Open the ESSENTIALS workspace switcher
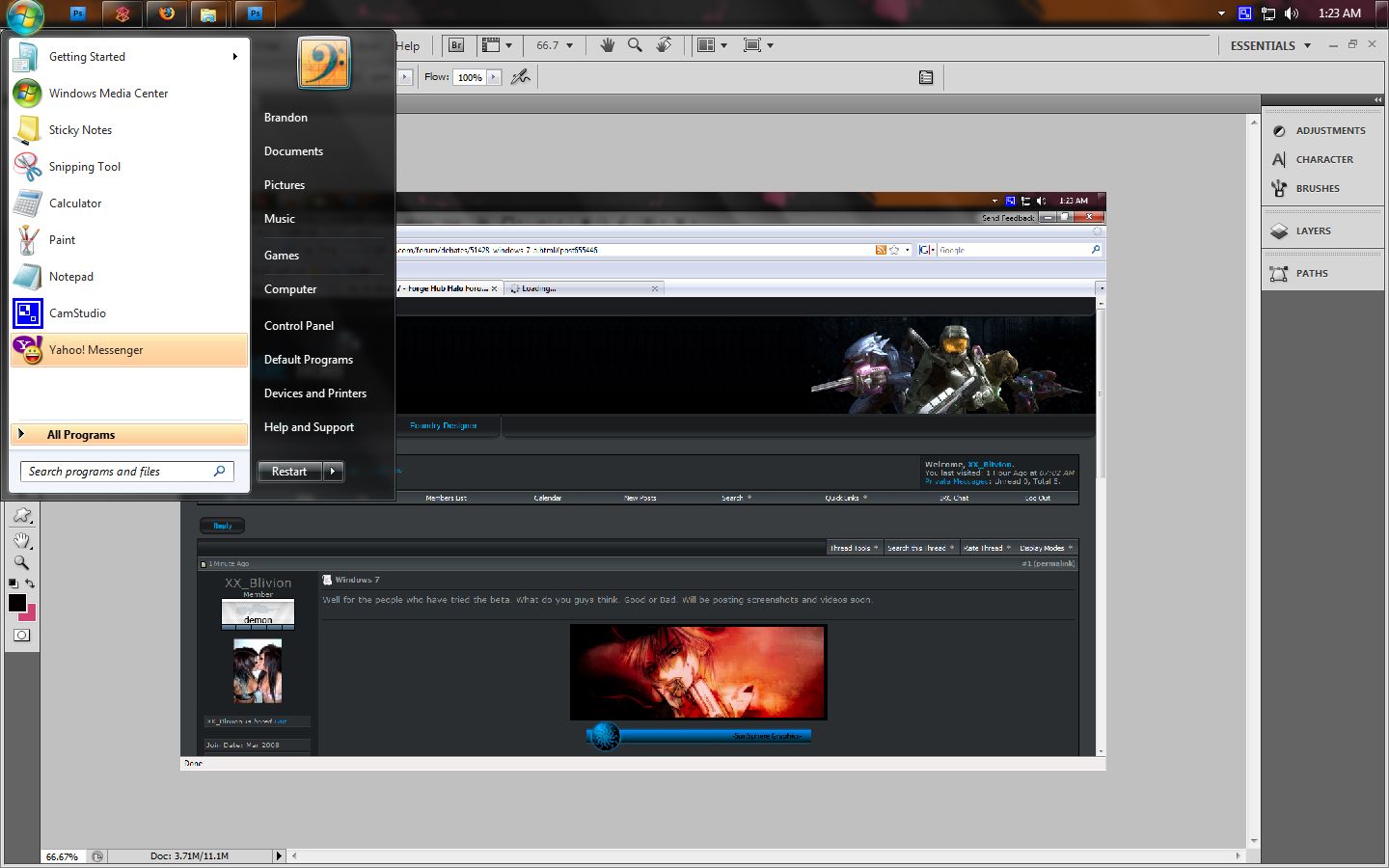1389x868 pixels. [x=1270, y=45]
